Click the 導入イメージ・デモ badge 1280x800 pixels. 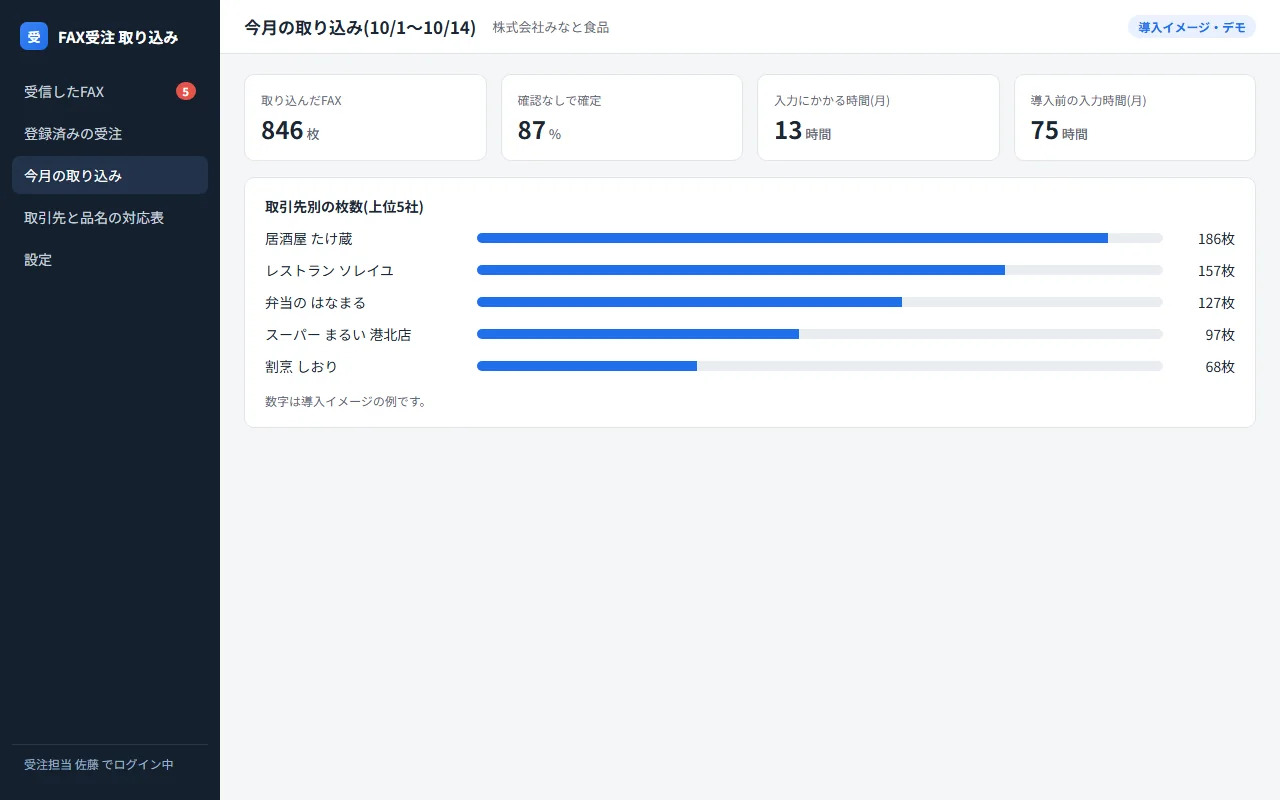click(1192, 27)
